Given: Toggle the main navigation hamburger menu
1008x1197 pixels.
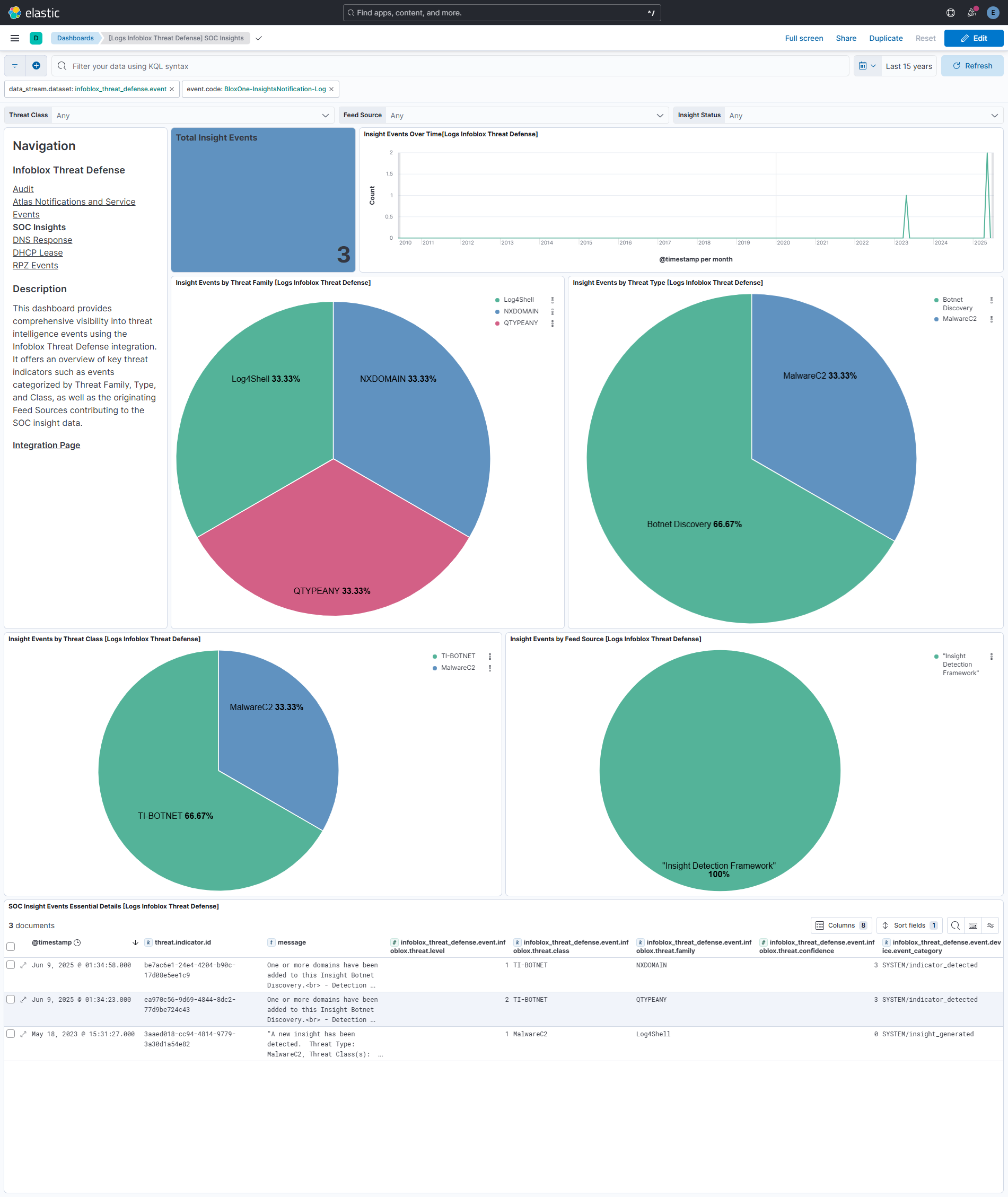Looking at the screenshot, I should tap(15, 38).
